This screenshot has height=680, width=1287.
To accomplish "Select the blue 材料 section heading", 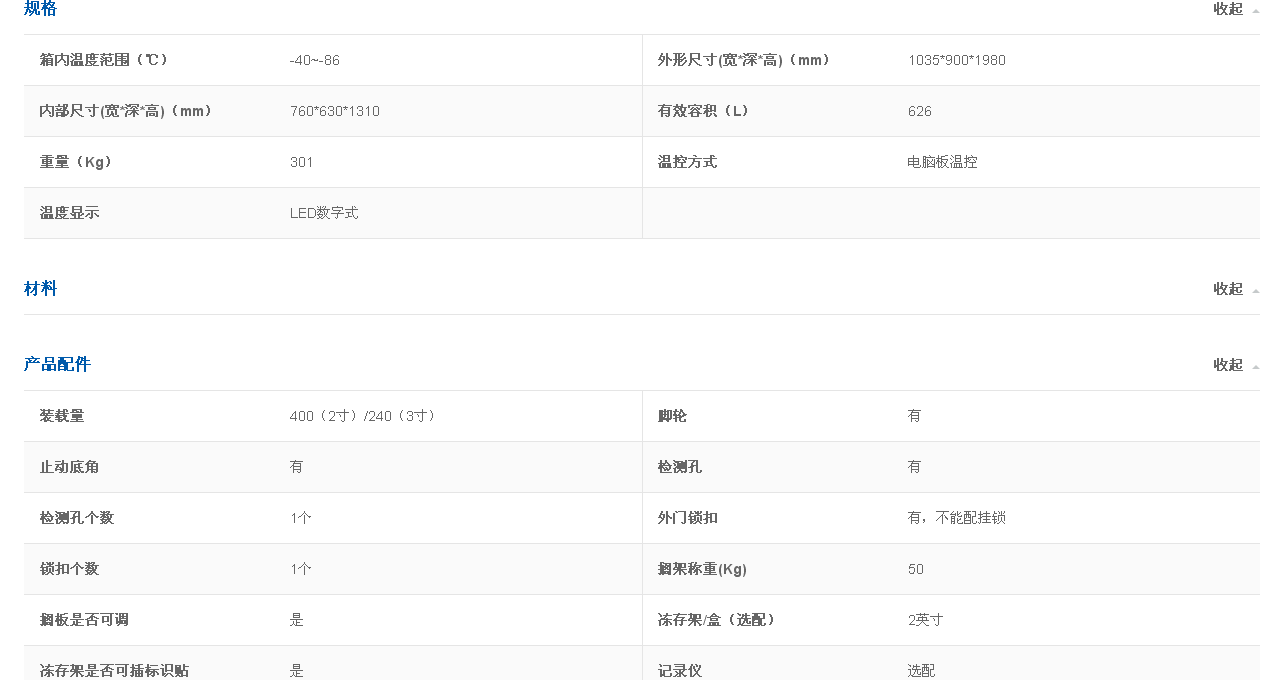I will click(x=40, y=288).
